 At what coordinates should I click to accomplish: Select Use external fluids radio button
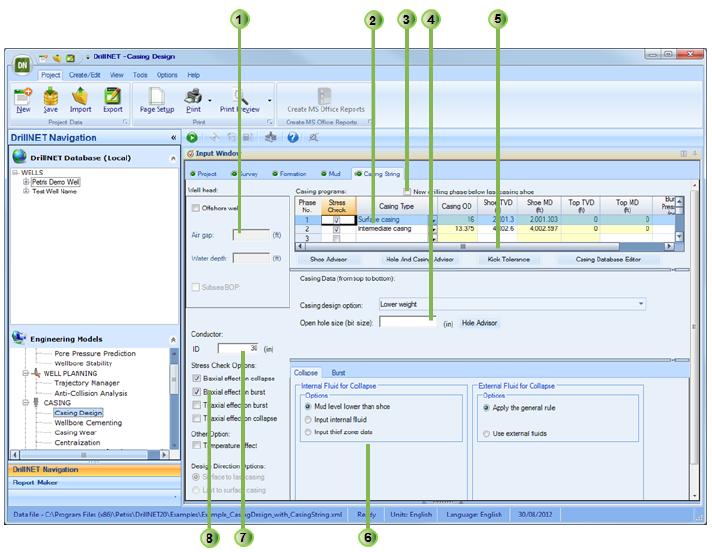[x=486, y=434]
